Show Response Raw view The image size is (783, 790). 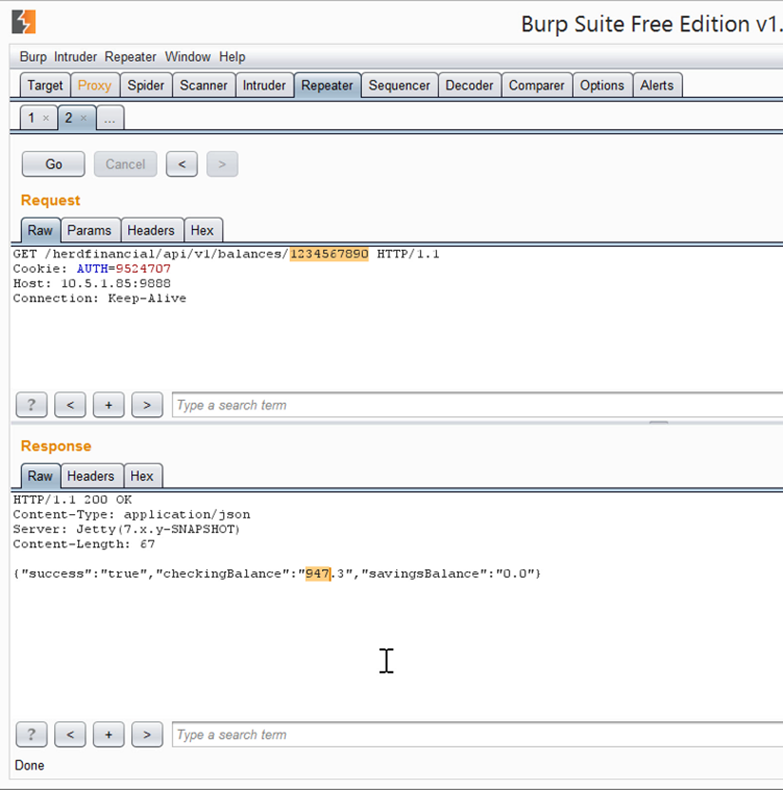point(40,476)
